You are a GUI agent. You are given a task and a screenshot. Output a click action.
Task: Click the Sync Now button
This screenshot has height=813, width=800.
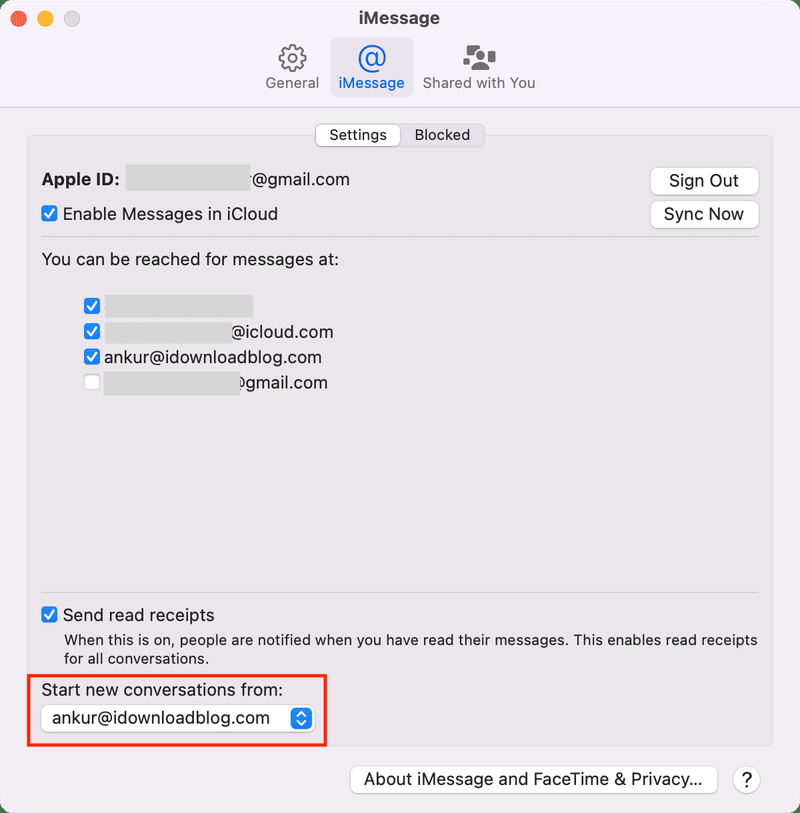coord(704,214)
